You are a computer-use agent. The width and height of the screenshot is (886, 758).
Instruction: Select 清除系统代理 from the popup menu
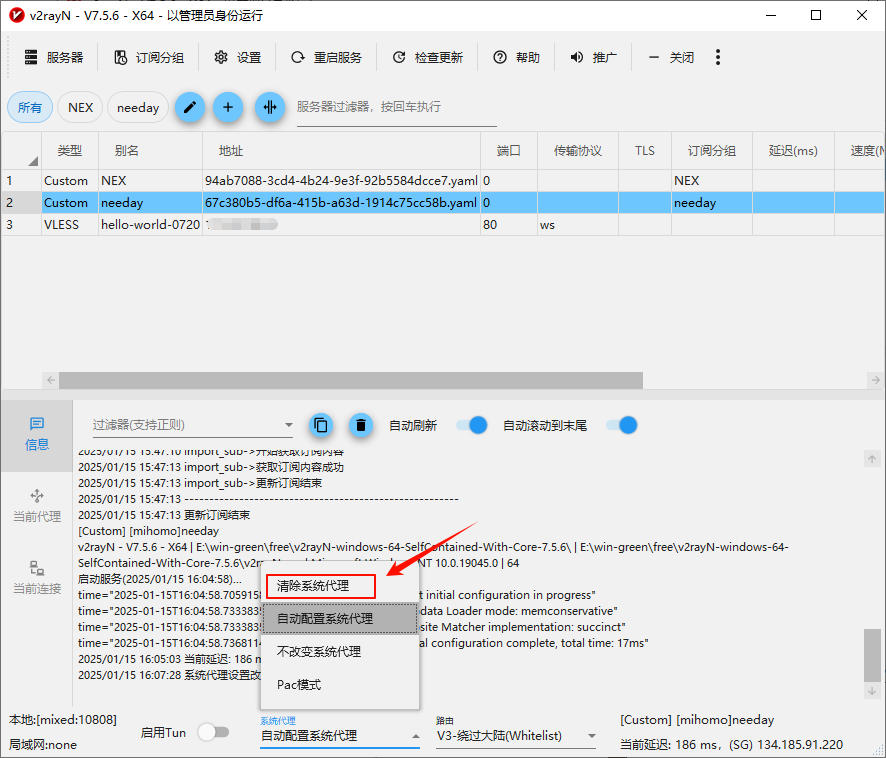coord(320,586)
